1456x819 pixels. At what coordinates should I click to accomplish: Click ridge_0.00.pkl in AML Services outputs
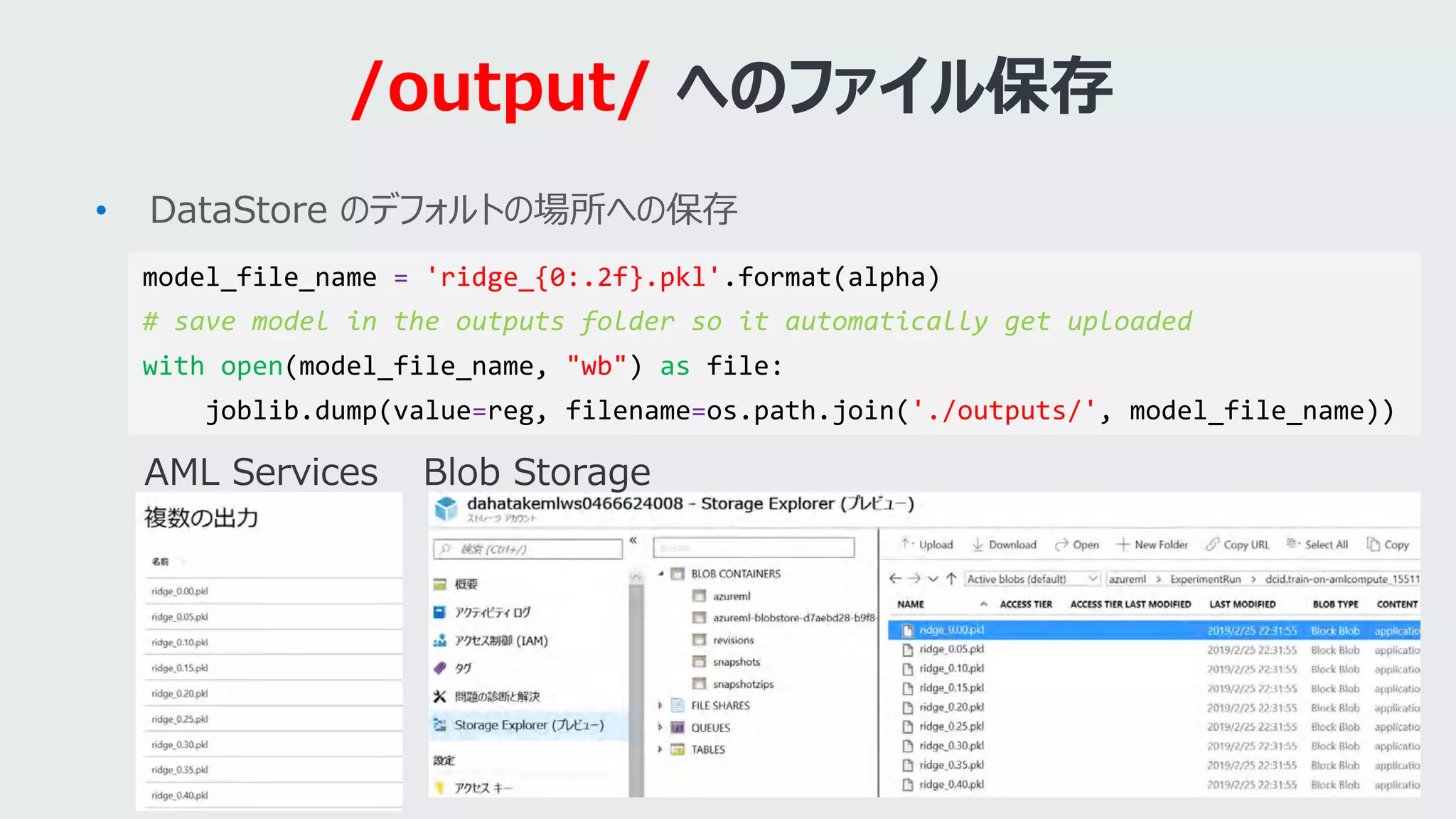180,591
